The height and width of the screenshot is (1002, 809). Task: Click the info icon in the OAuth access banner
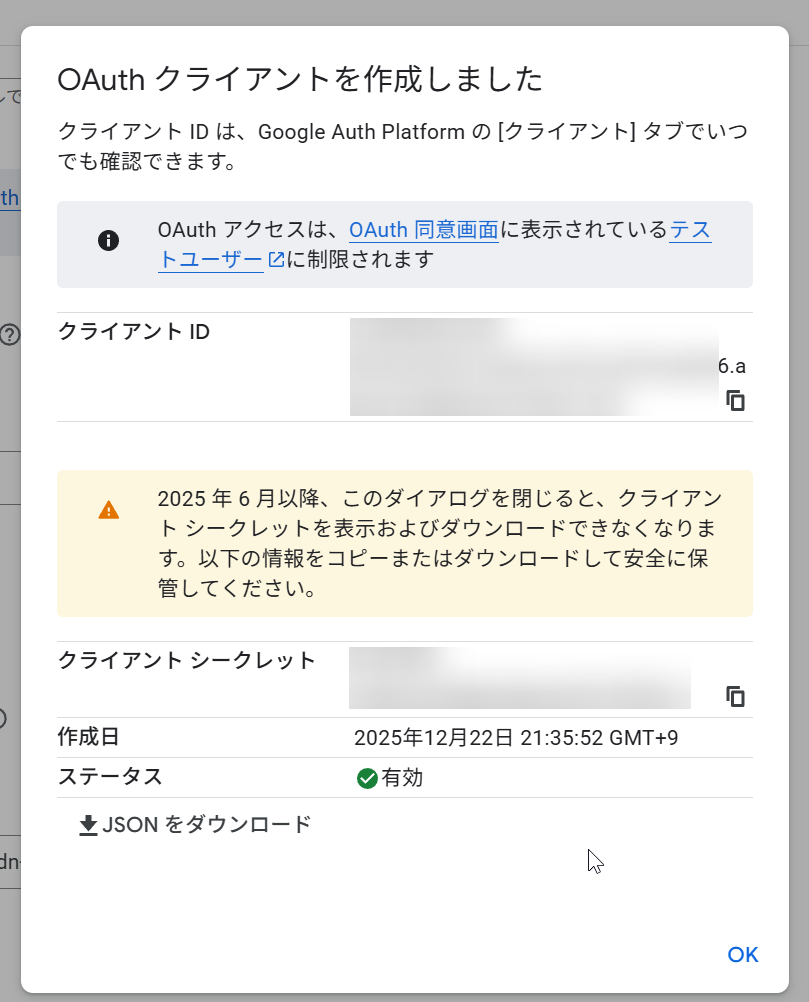[108, 240]
